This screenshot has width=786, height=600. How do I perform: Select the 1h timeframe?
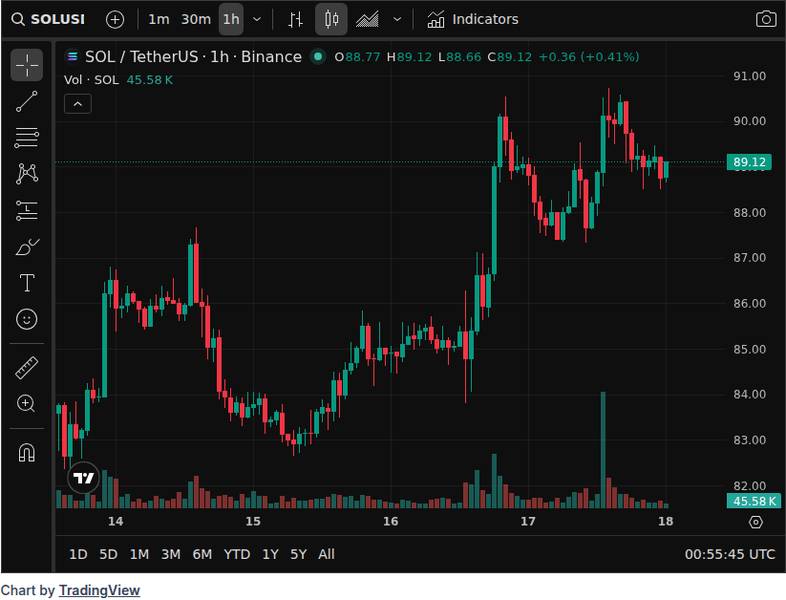pos(231,20)
